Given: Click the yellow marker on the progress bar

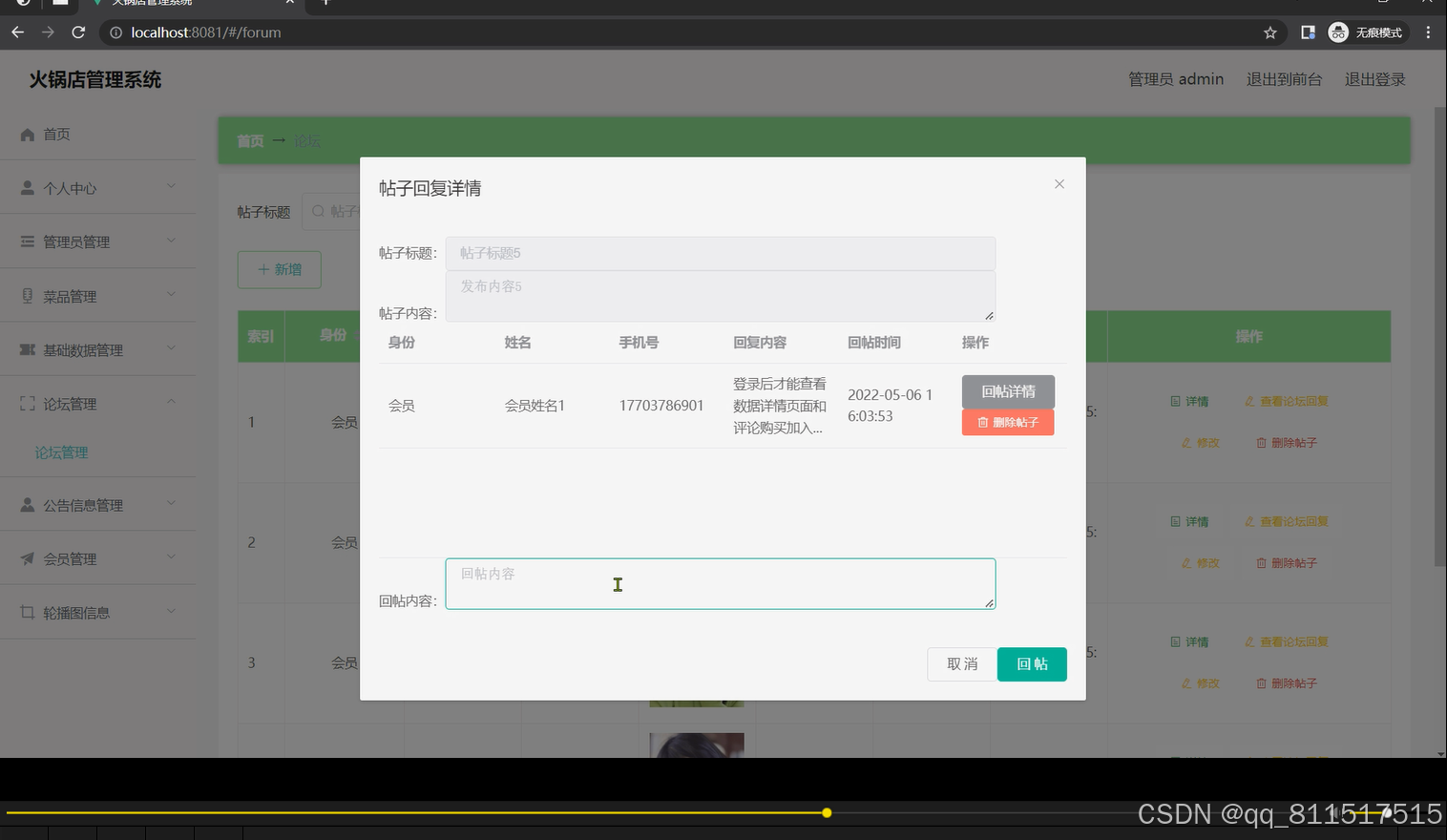Looking at the screenshot, I should tap(826, 812).
